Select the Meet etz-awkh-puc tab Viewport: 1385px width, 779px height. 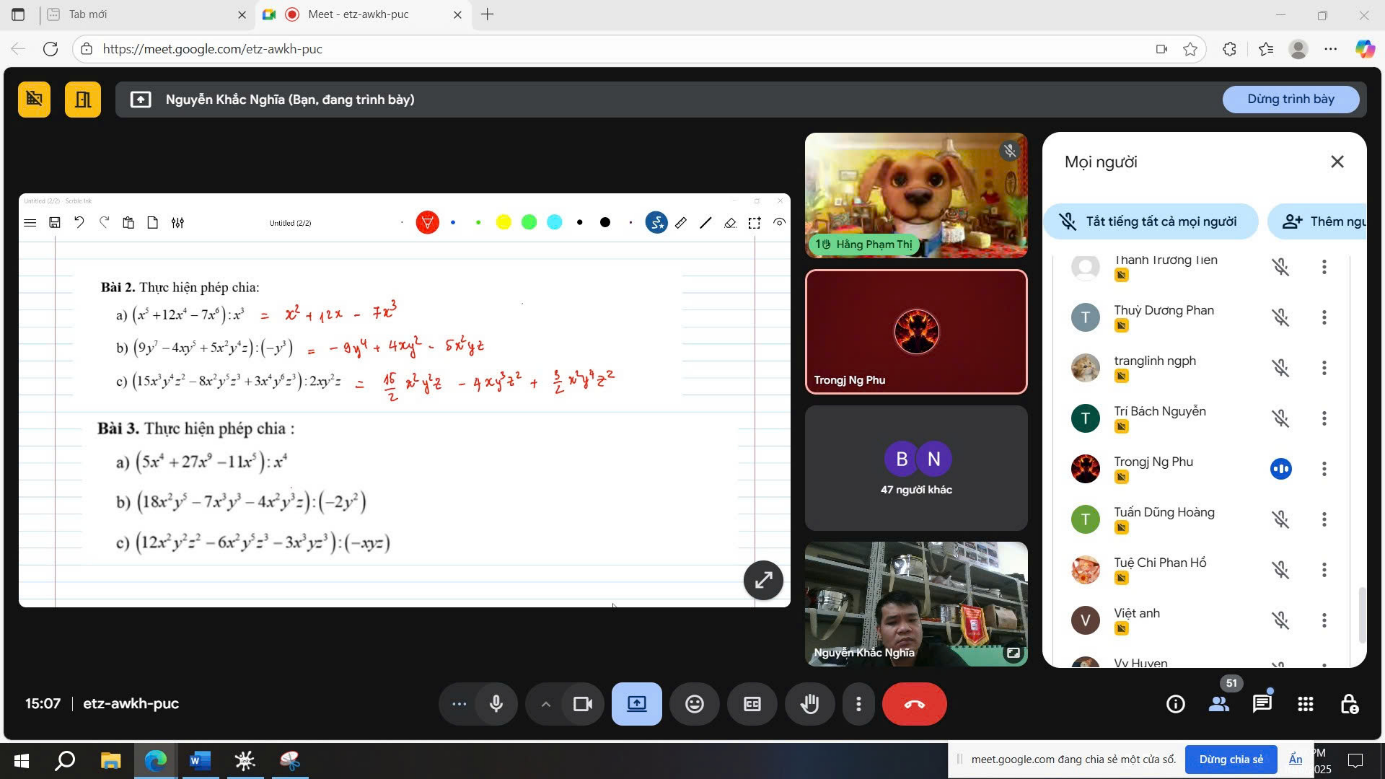(358, 15)
